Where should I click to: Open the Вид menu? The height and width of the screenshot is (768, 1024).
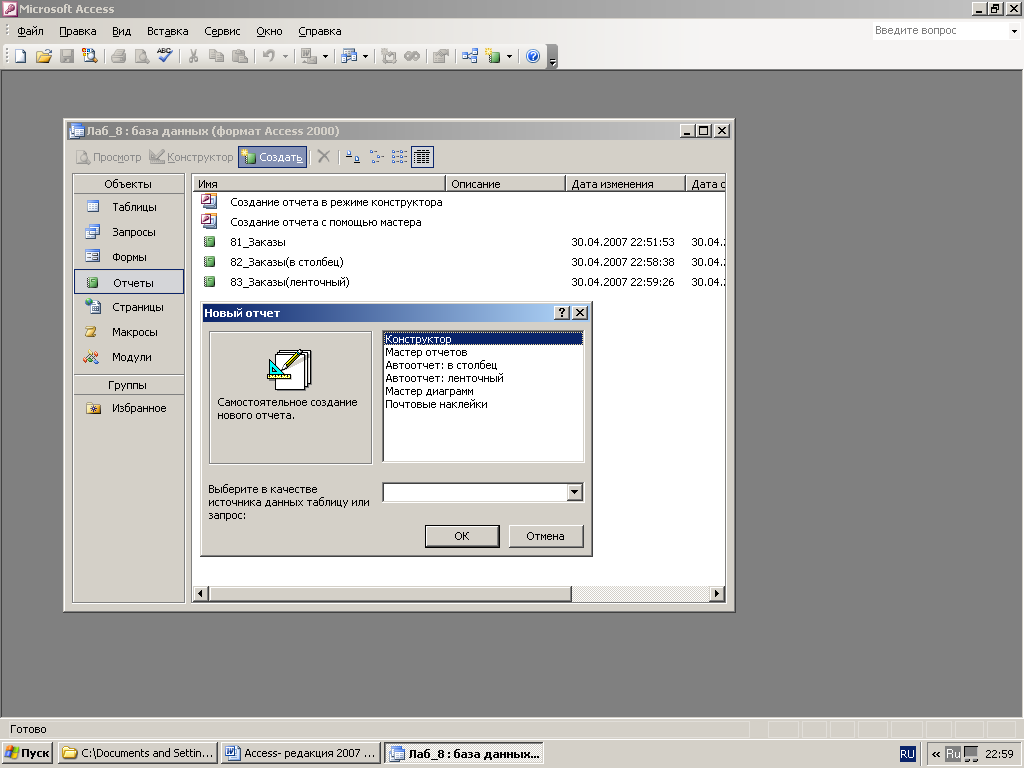[121, 31]
